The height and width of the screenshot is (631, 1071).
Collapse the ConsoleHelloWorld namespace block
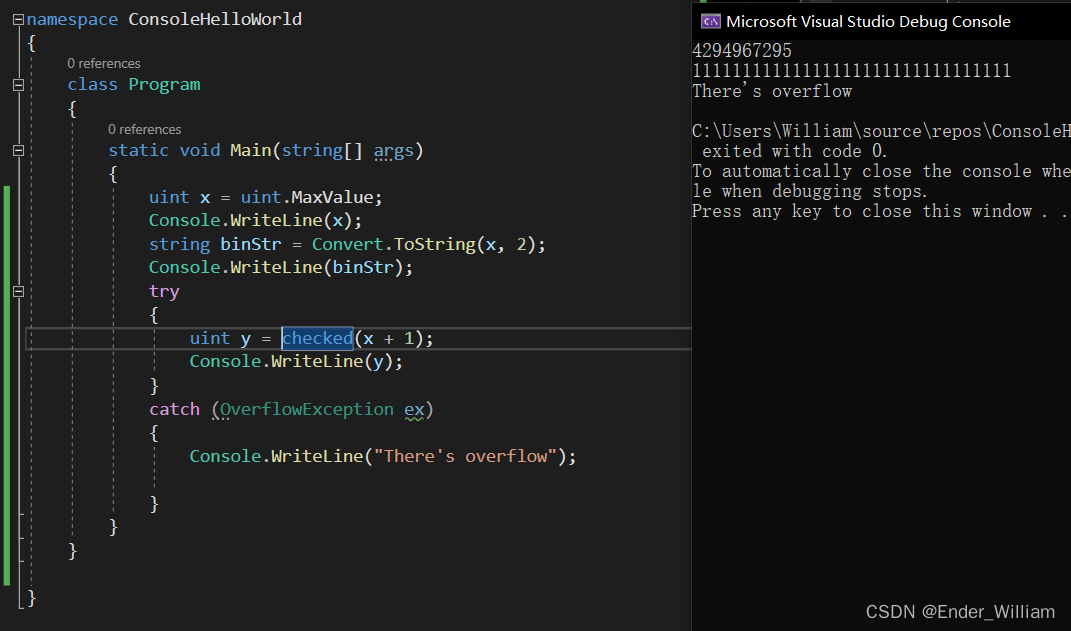tap(18, 20)
